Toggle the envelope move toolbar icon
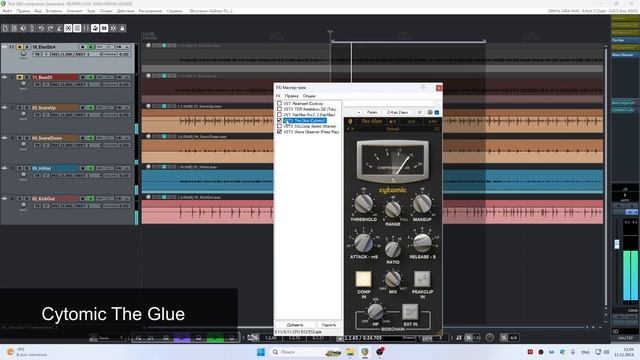The image size is (640, 360). click(95, 28)
